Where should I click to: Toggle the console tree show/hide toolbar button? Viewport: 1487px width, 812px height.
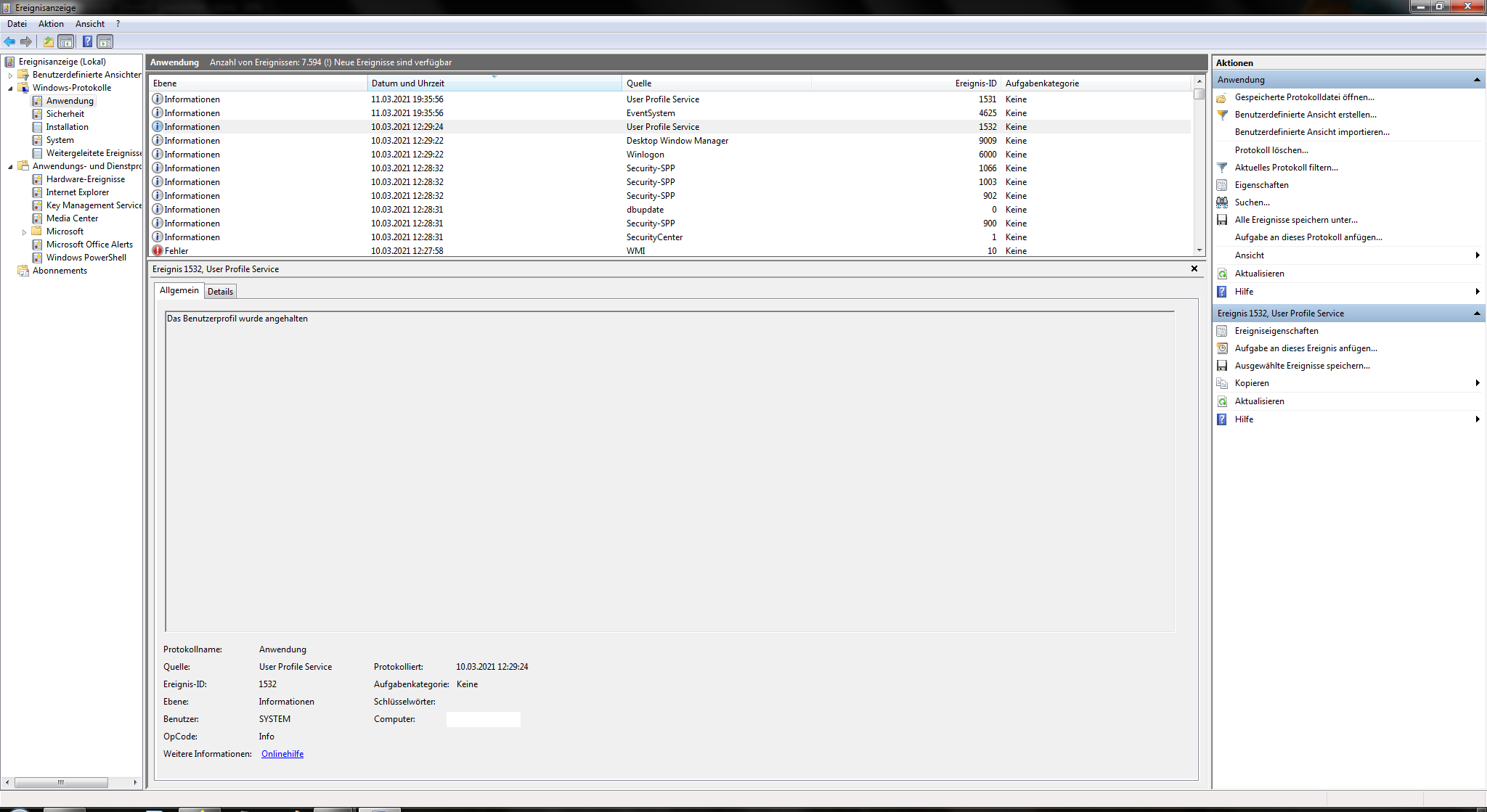click(x=66, y=41)
